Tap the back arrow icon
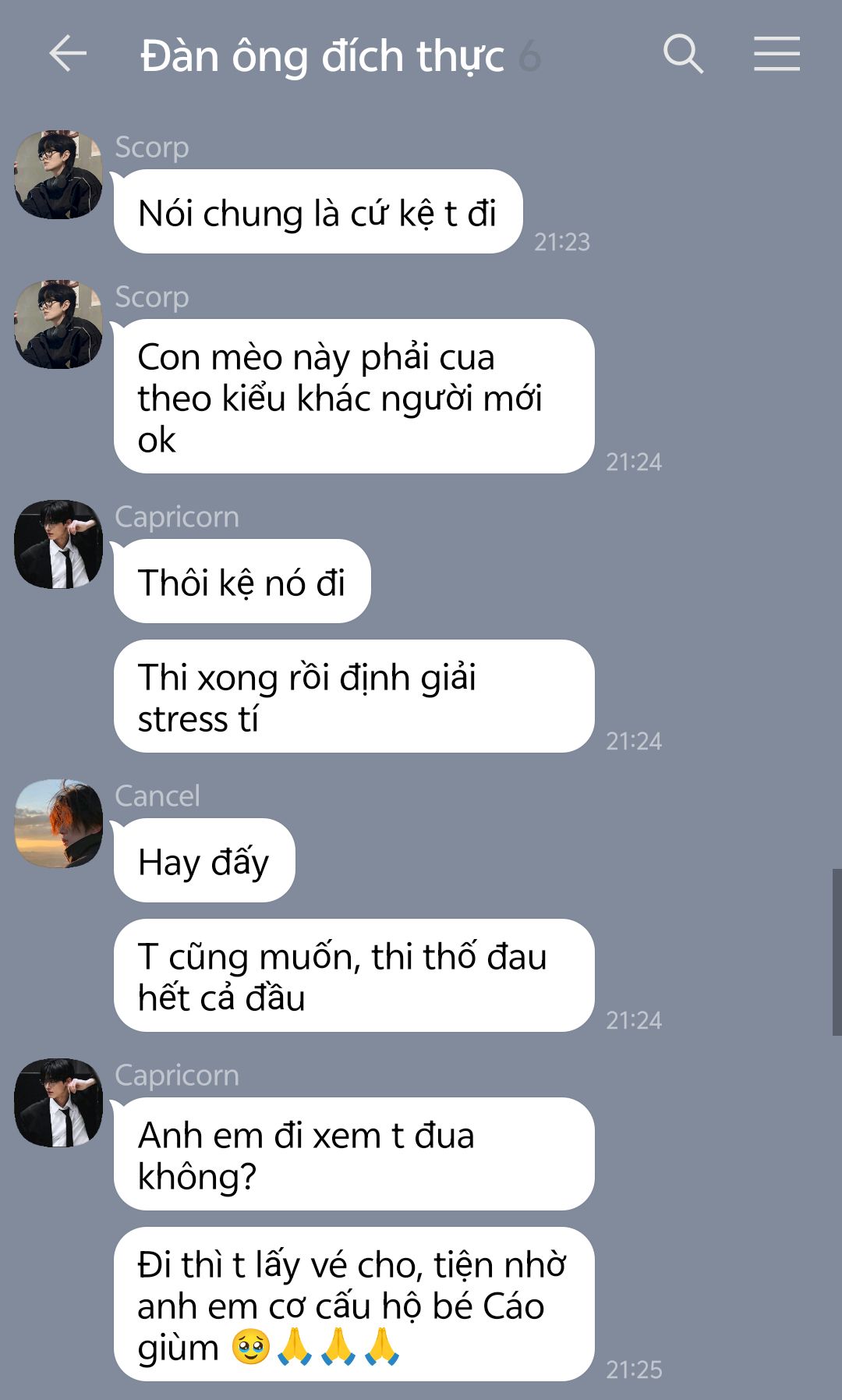842x1400 pixels. [67, 54]
